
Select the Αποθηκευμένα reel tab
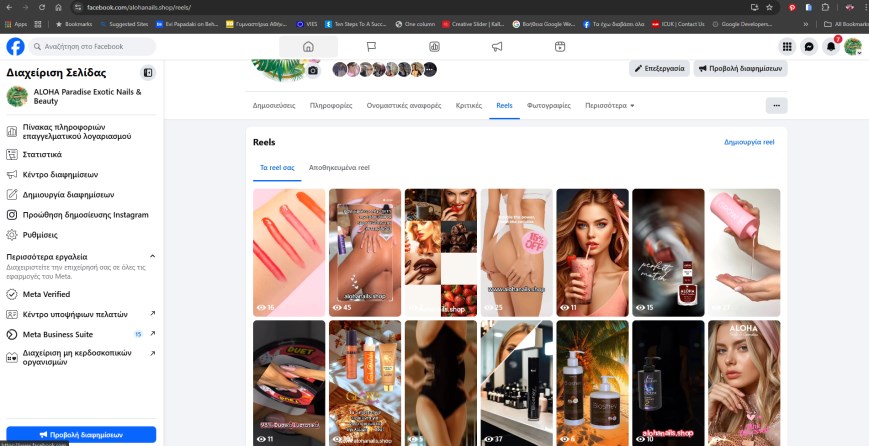pyautogui.click(x=339, y=168)
